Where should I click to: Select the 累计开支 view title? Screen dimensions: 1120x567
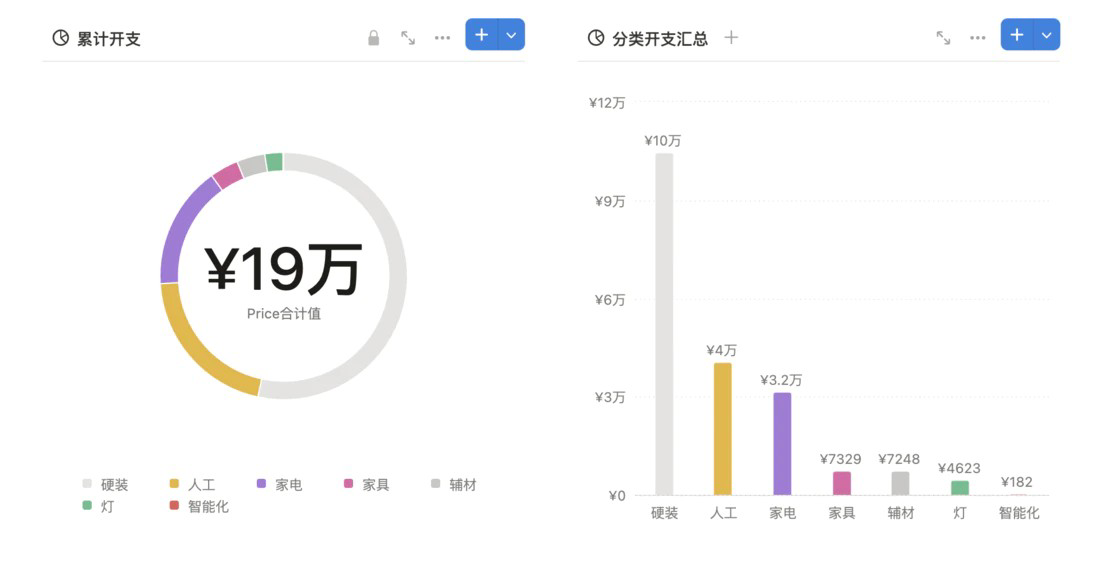tap(108, 39)
